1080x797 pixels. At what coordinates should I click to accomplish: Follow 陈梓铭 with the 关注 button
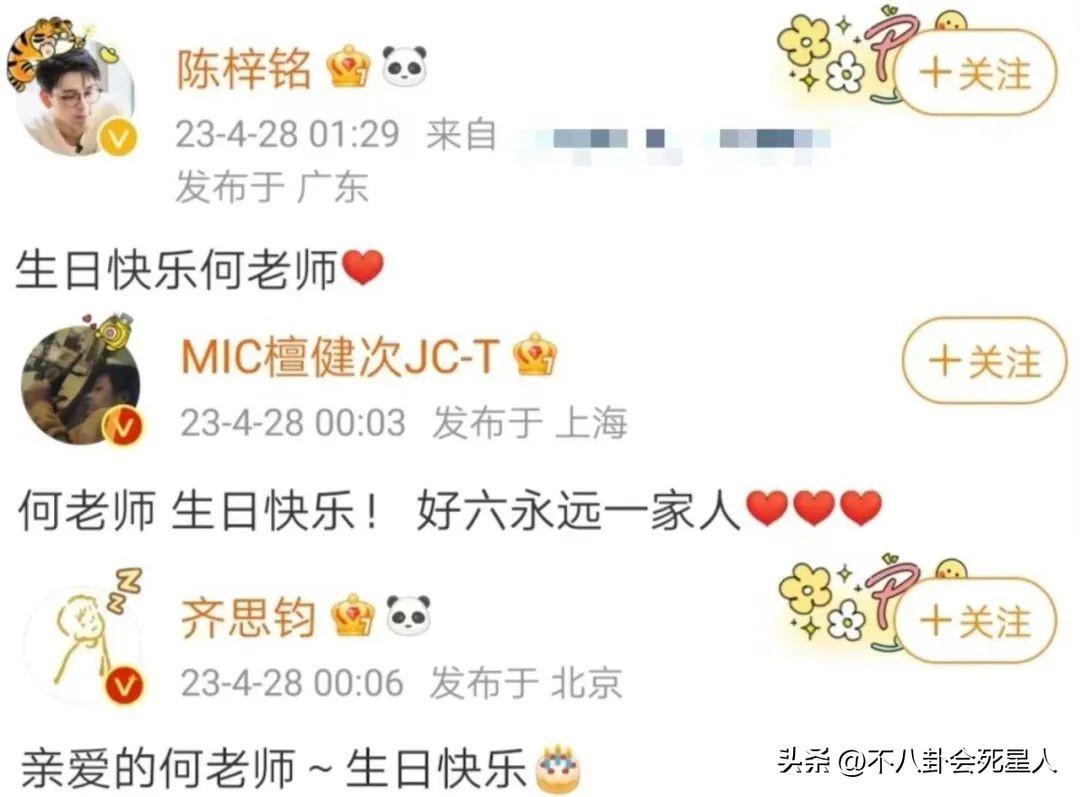[x=975, y=72]
